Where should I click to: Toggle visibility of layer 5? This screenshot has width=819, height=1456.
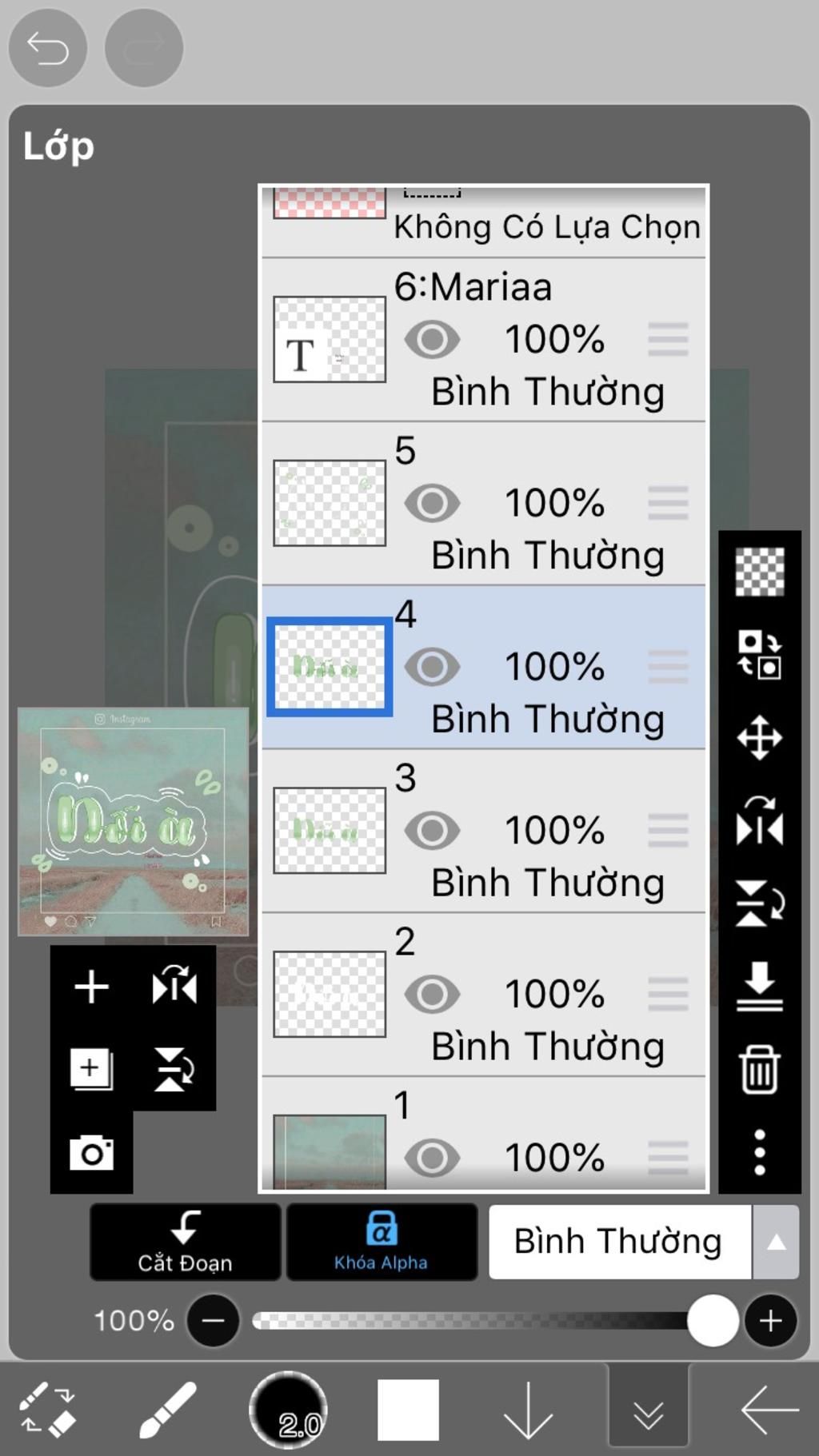point(432,503)
